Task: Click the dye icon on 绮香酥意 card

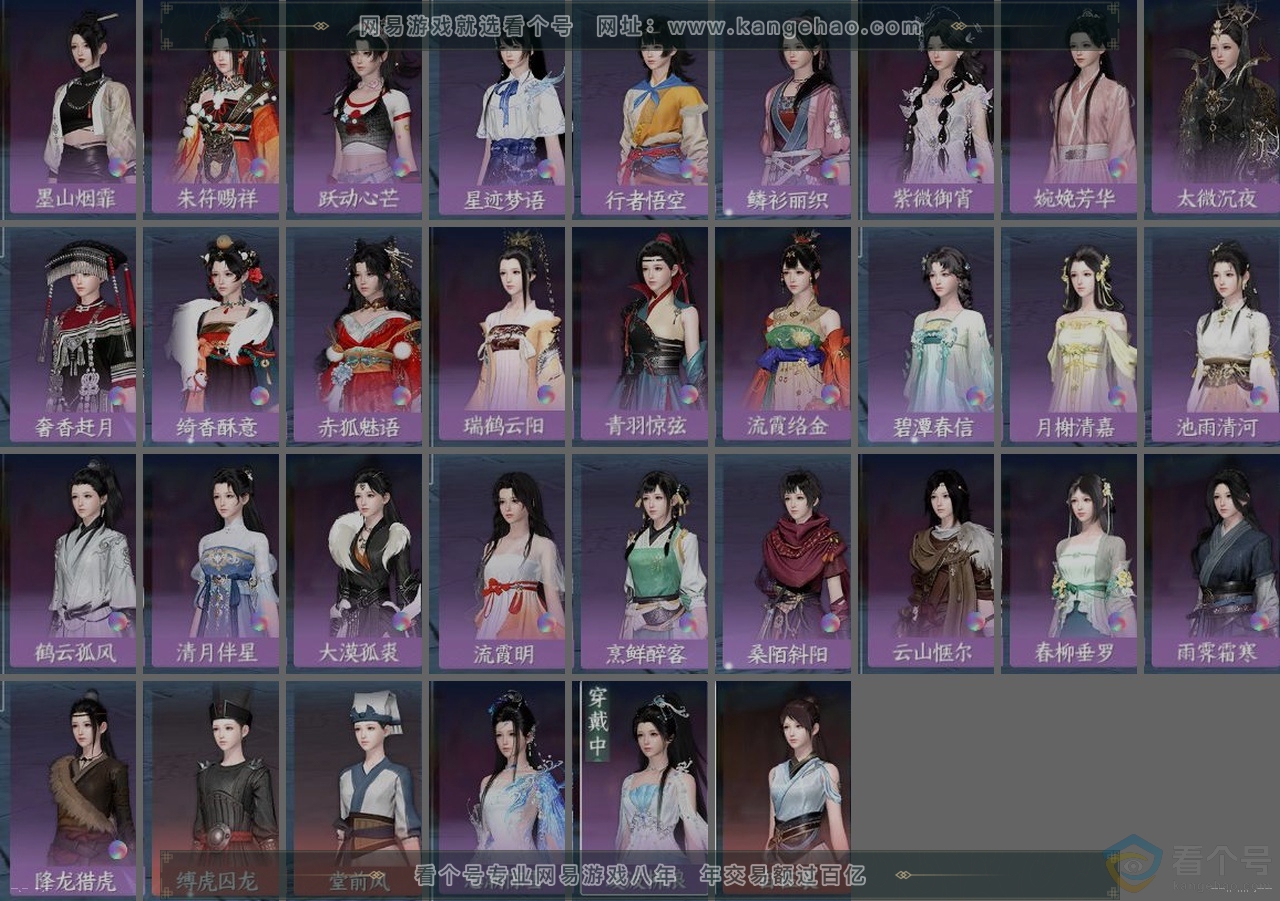Action: [x=259, y=396]
